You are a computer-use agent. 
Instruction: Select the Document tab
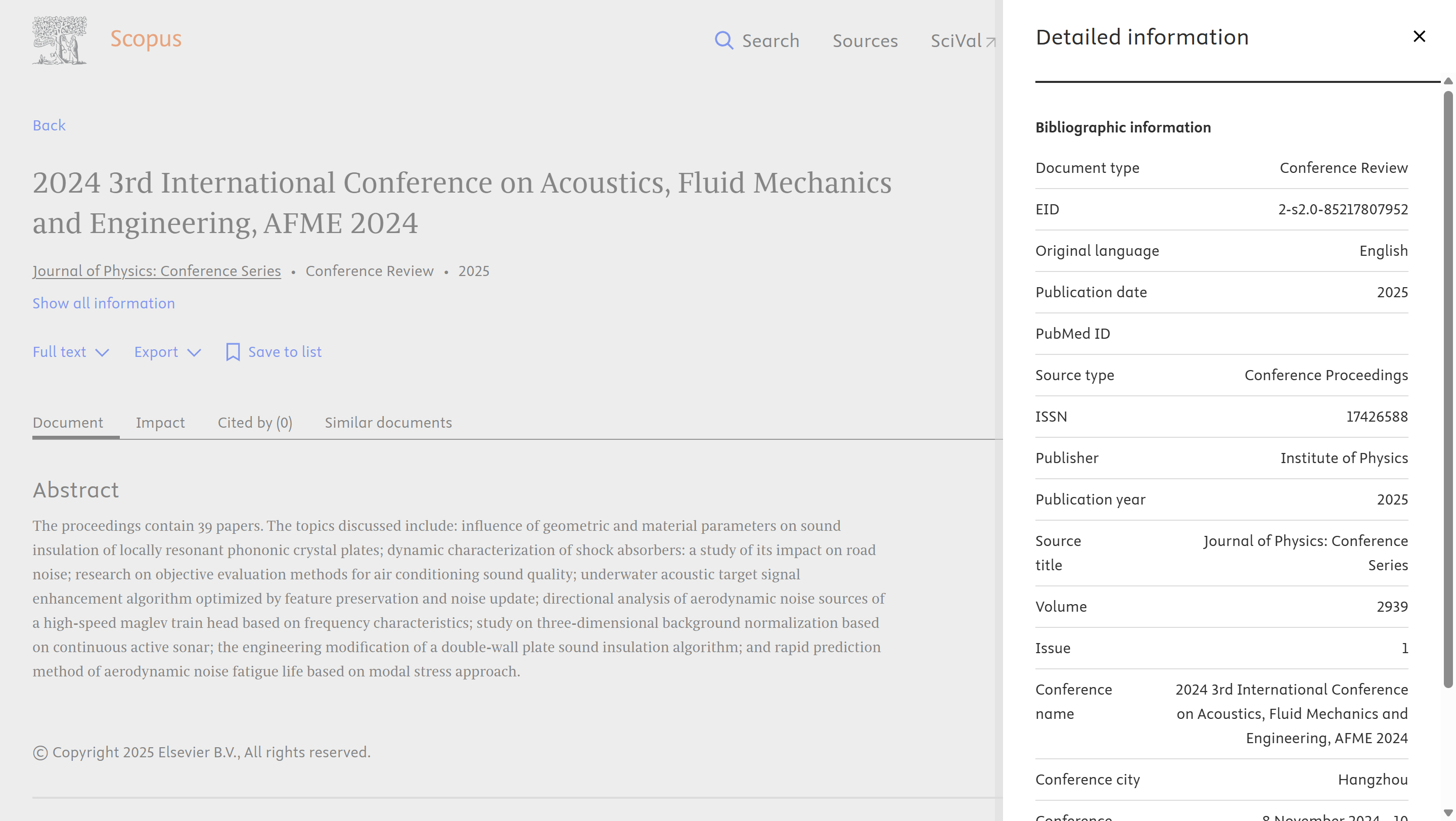coord(68,423)
